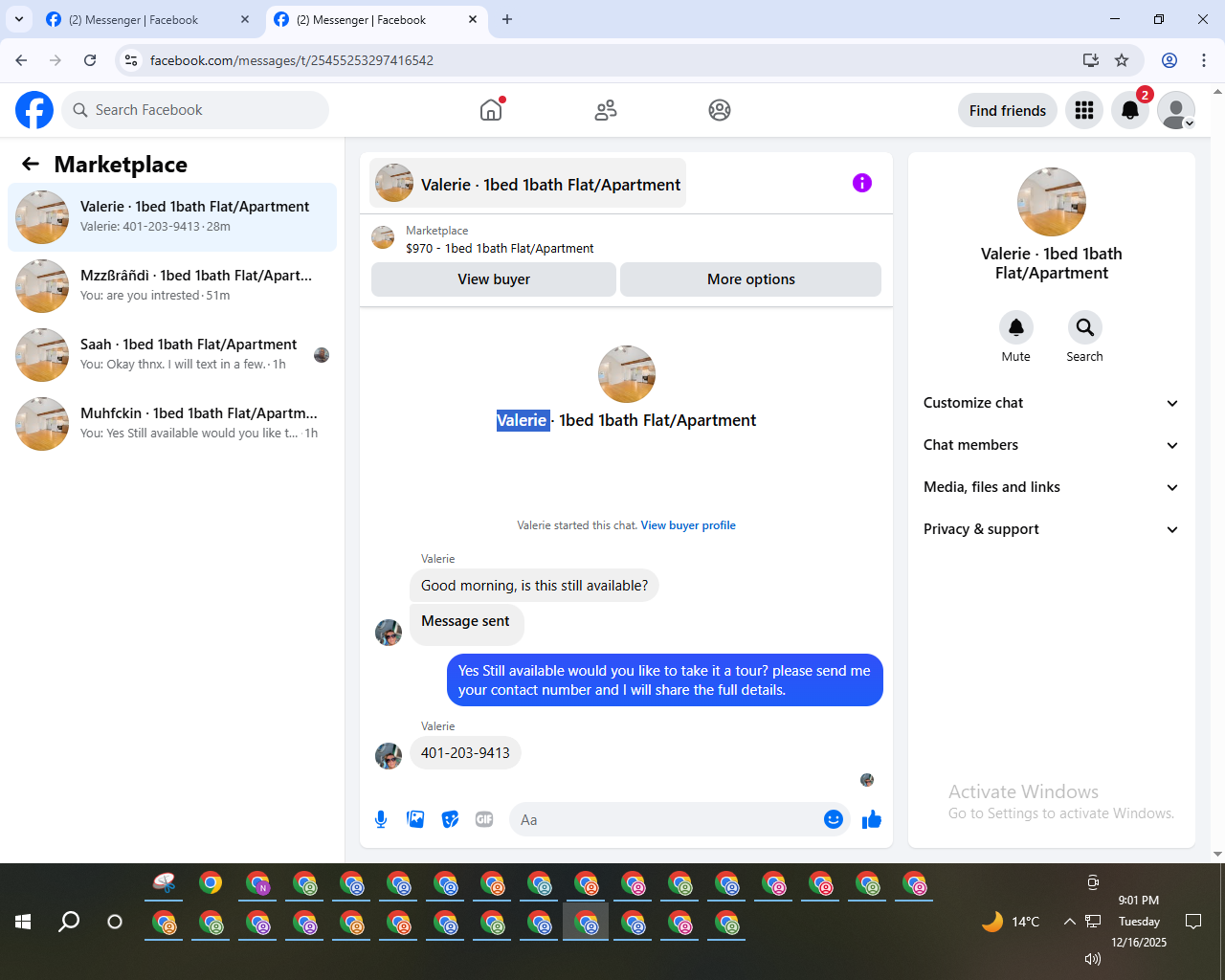Follow the View buyer profile link
The height and width of the screenshot is (980, 1225).
688,525
